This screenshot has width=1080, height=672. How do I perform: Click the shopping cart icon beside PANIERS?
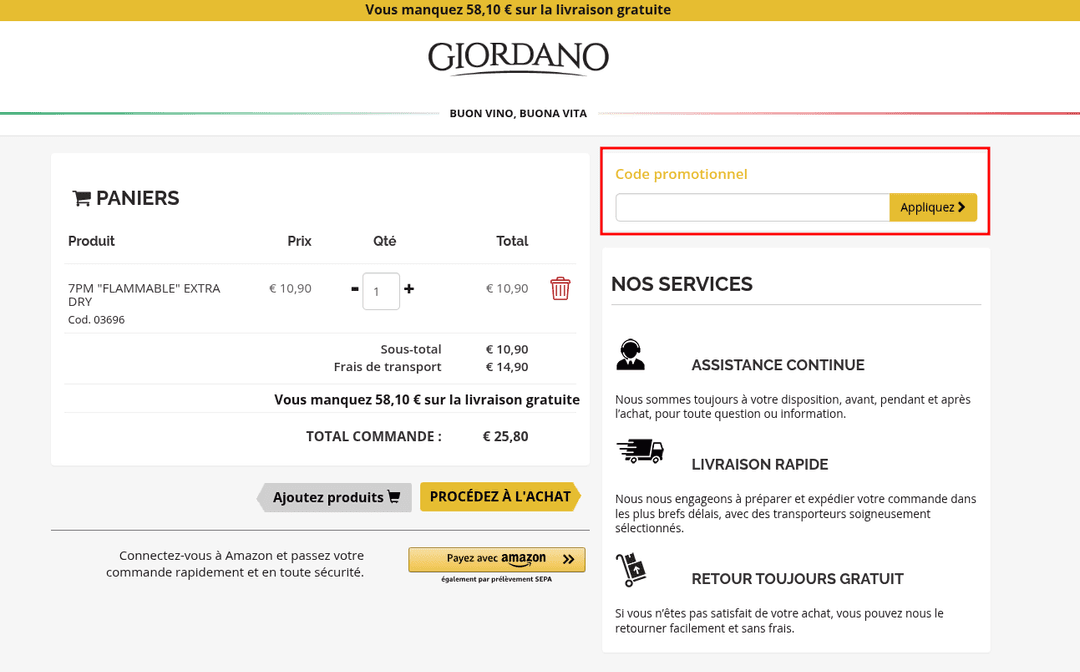82,198
